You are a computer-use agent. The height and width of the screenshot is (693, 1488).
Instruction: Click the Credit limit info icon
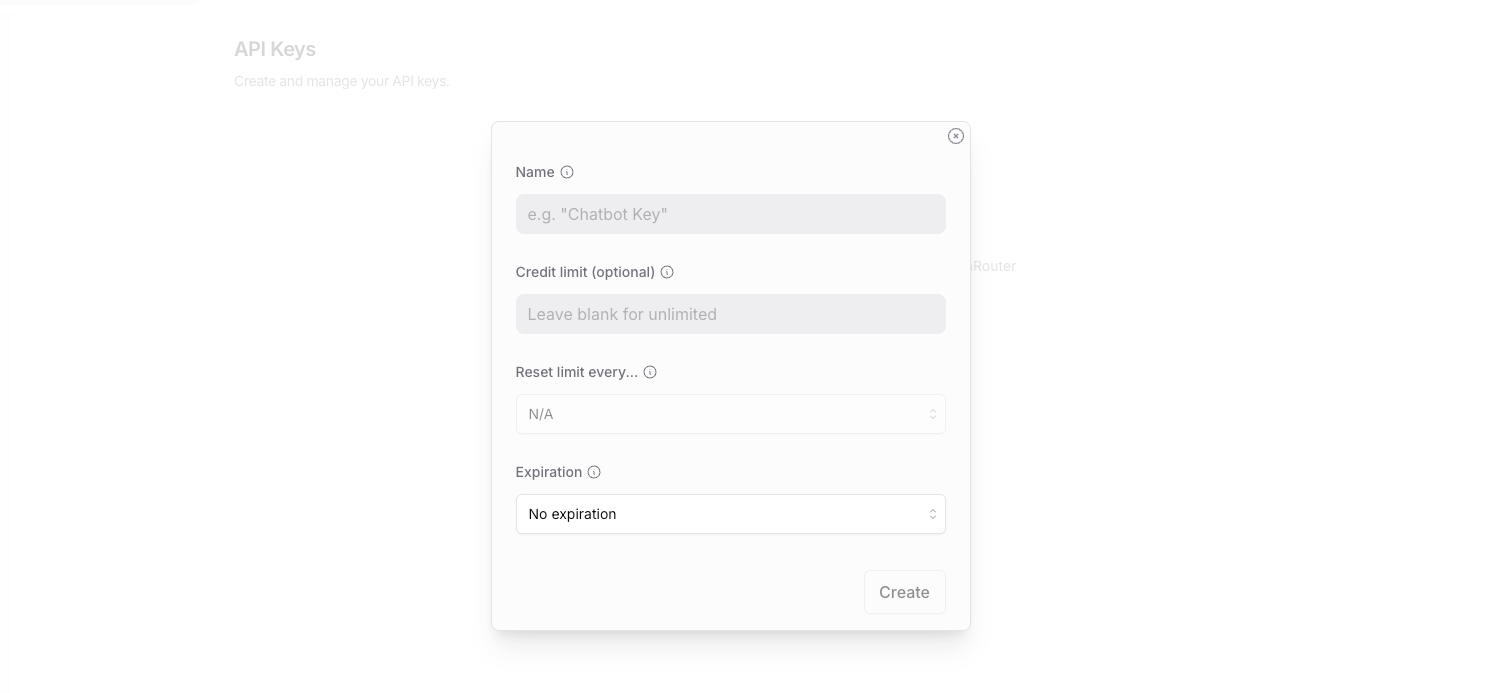667,272
